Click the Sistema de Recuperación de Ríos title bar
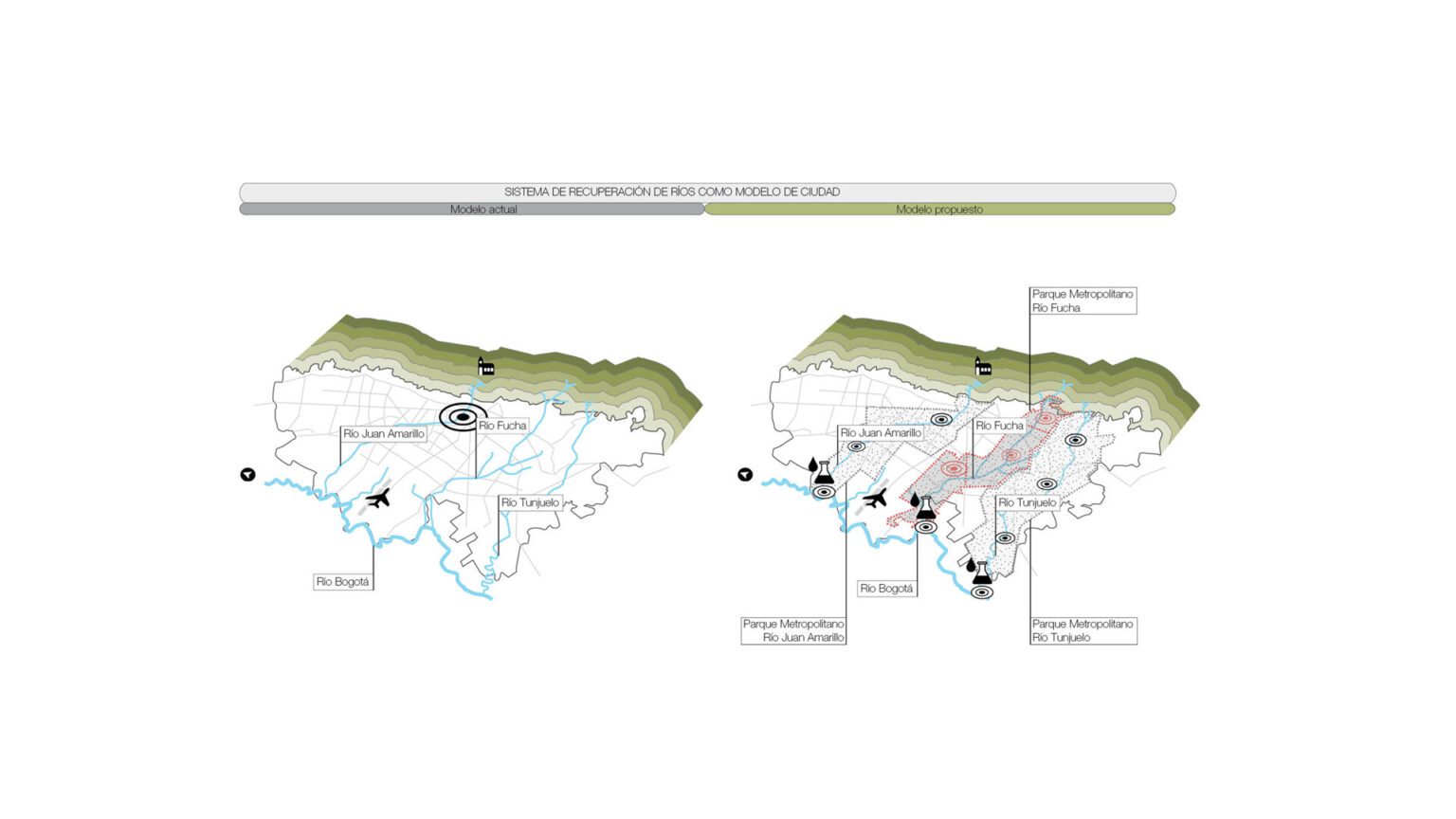The height and width of the screenshot is (819, 1456). tap(707, 192)
